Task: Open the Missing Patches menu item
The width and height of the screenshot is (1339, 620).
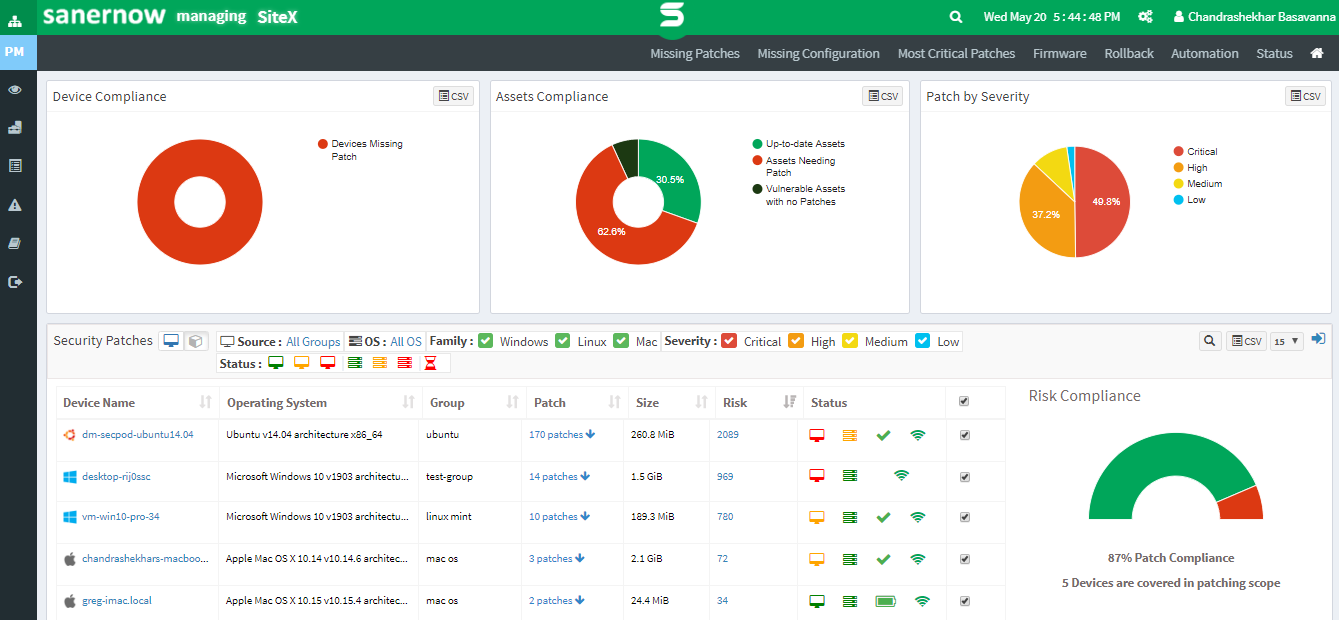Action: (x=695, y=53)
